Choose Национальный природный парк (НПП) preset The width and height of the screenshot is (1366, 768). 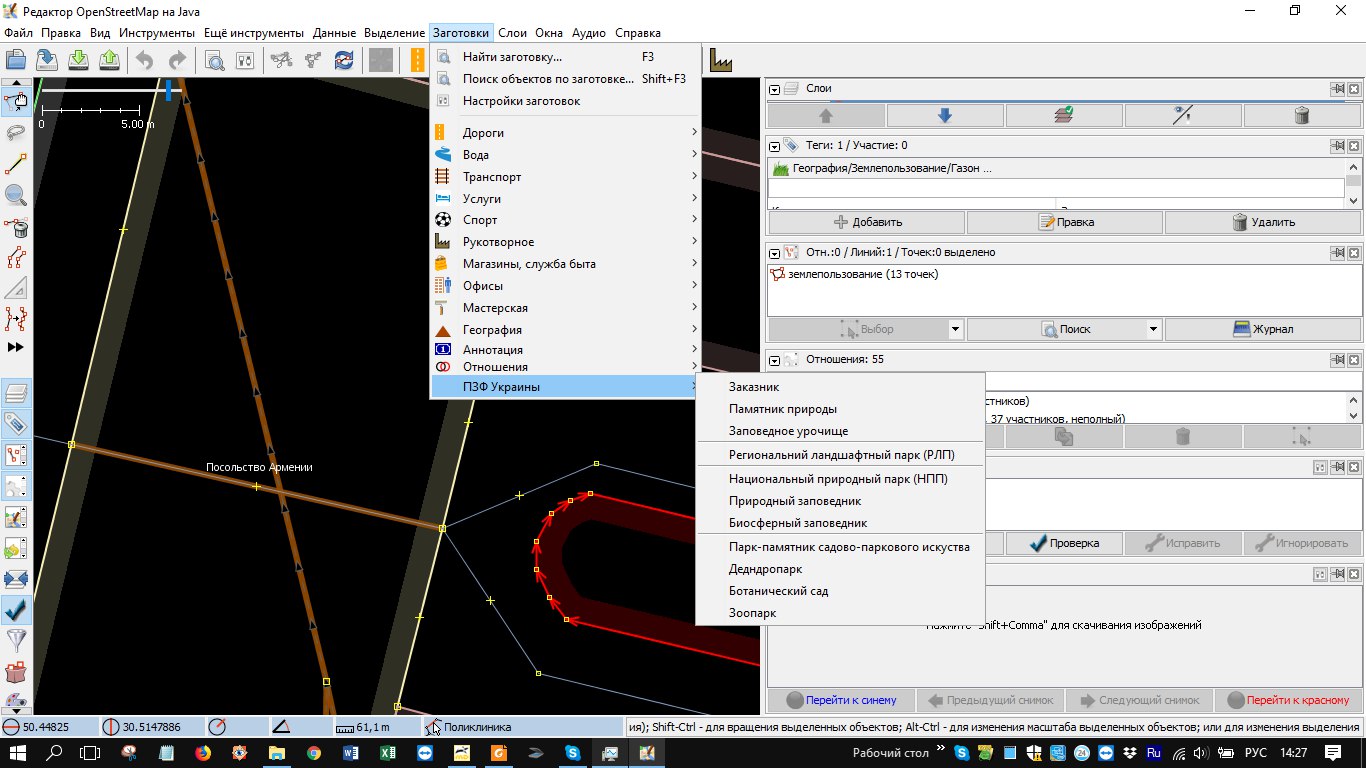[x=840, y=479]
